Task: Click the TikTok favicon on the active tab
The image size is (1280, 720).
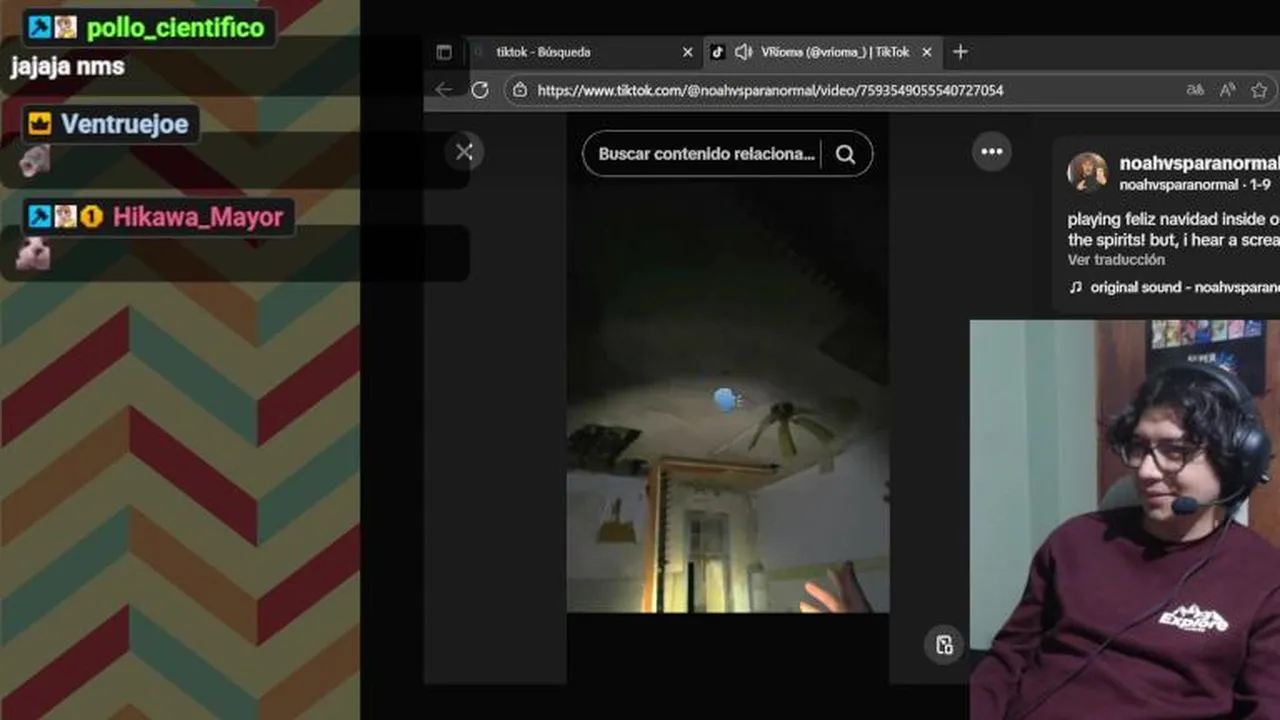Action: [717, 52]
